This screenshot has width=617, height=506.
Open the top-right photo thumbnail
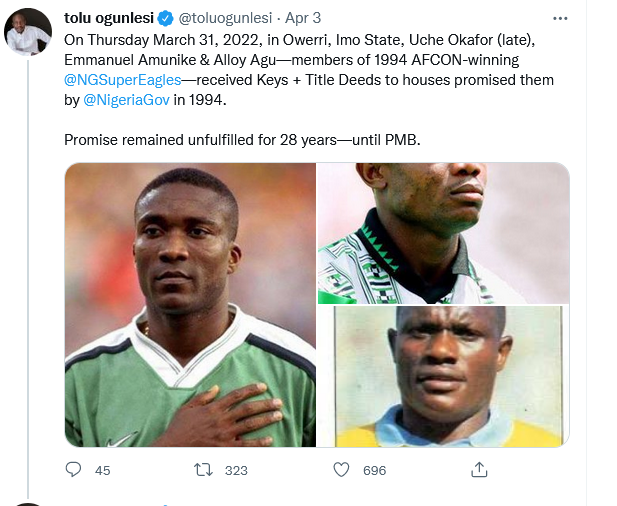pos(443,233)
